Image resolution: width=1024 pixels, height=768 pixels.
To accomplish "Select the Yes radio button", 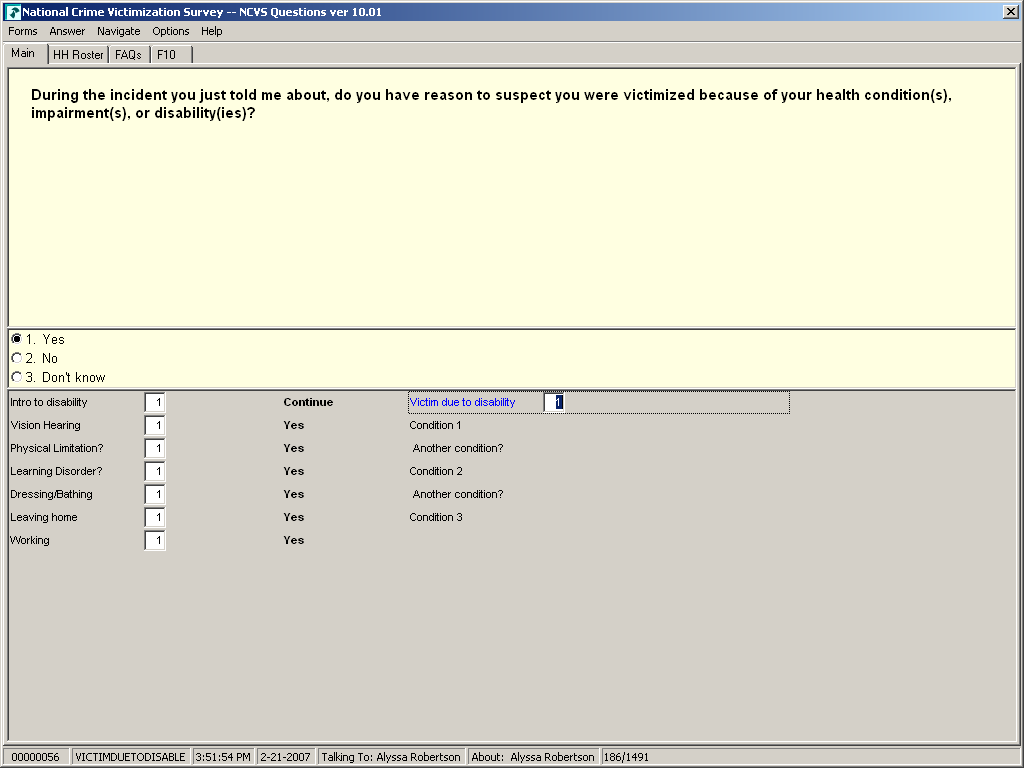I will 16,339.
